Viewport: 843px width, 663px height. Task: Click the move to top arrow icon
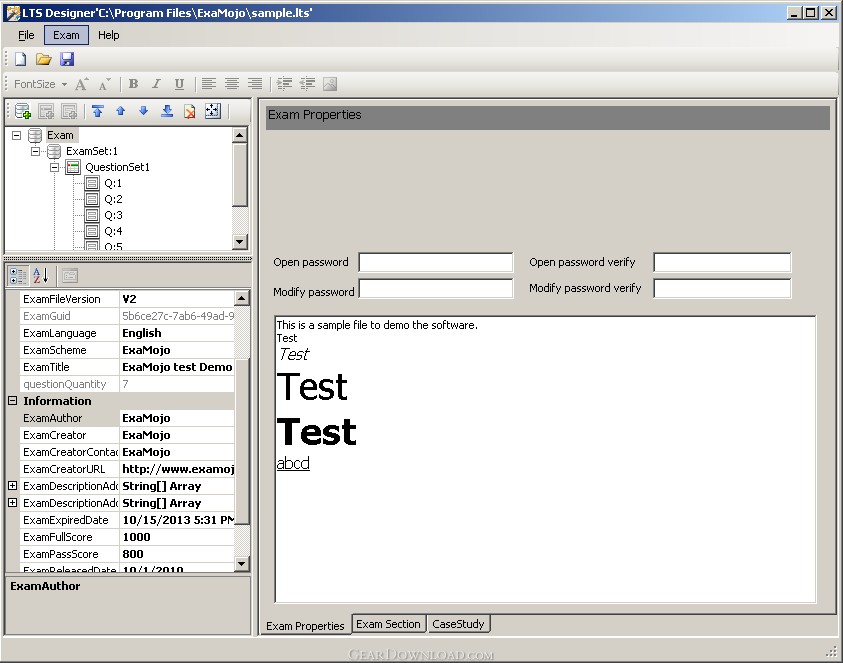coord(97,111)
